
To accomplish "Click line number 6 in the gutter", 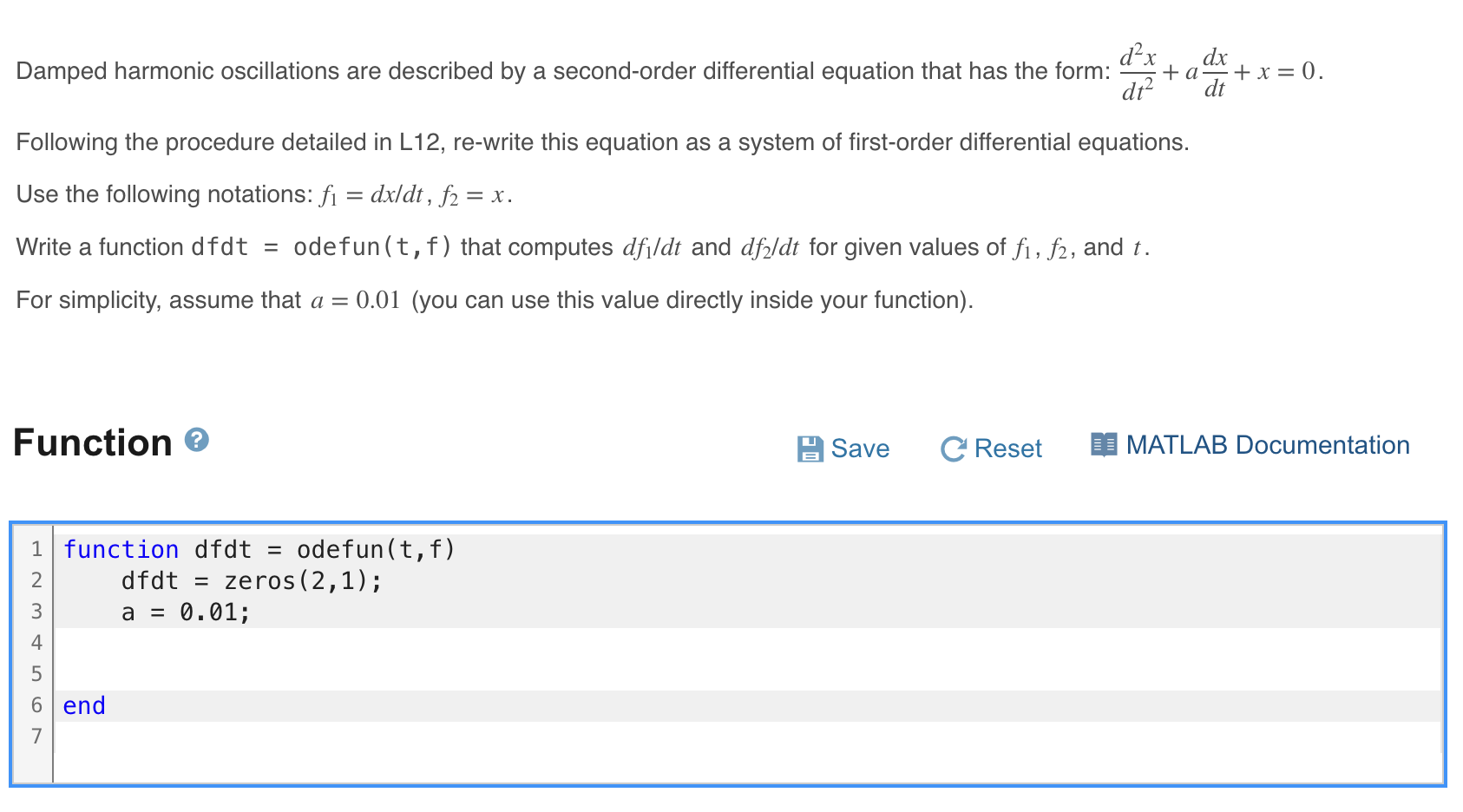I will [36, 705].
